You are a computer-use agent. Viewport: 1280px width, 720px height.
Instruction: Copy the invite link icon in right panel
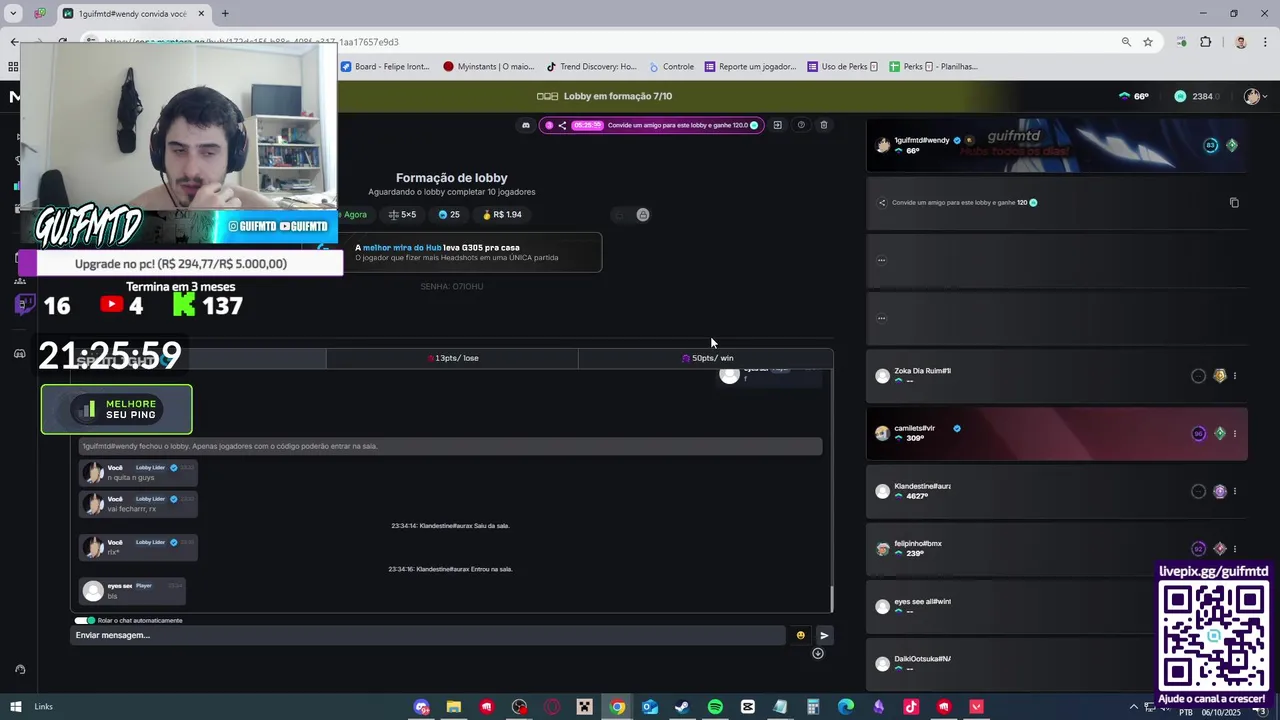[1234, 202]
